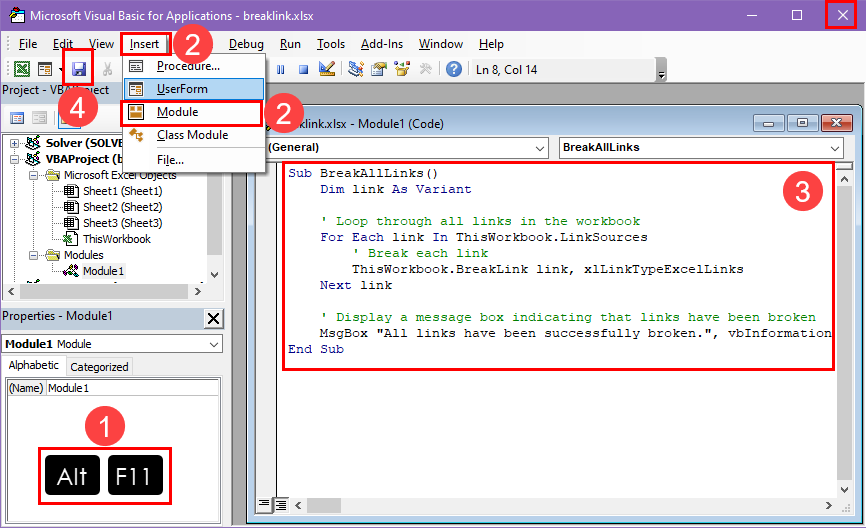
Task: Restore the Module1 (Code) window
Action: click(x=802, y=123)
